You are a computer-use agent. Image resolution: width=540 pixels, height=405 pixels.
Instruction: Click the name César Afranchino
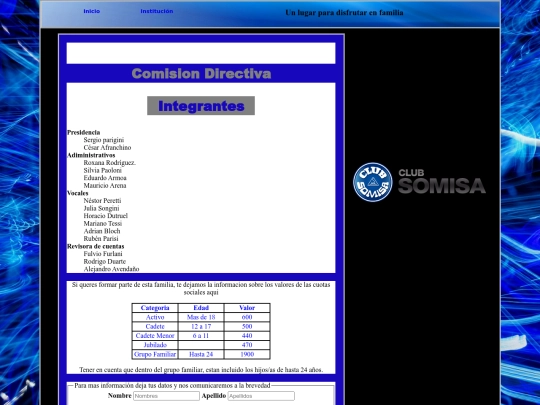[107, 147]
